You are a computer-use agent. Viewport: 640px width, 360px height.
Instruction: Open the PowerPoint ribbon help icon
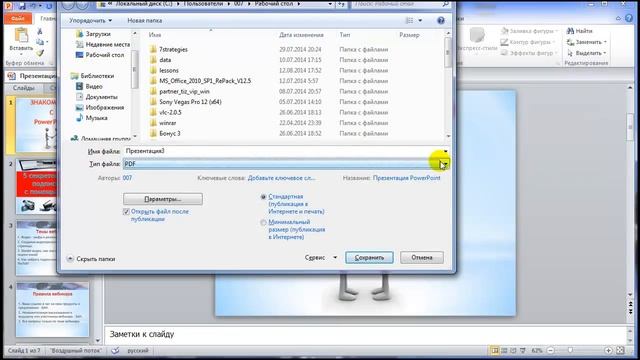630,18
